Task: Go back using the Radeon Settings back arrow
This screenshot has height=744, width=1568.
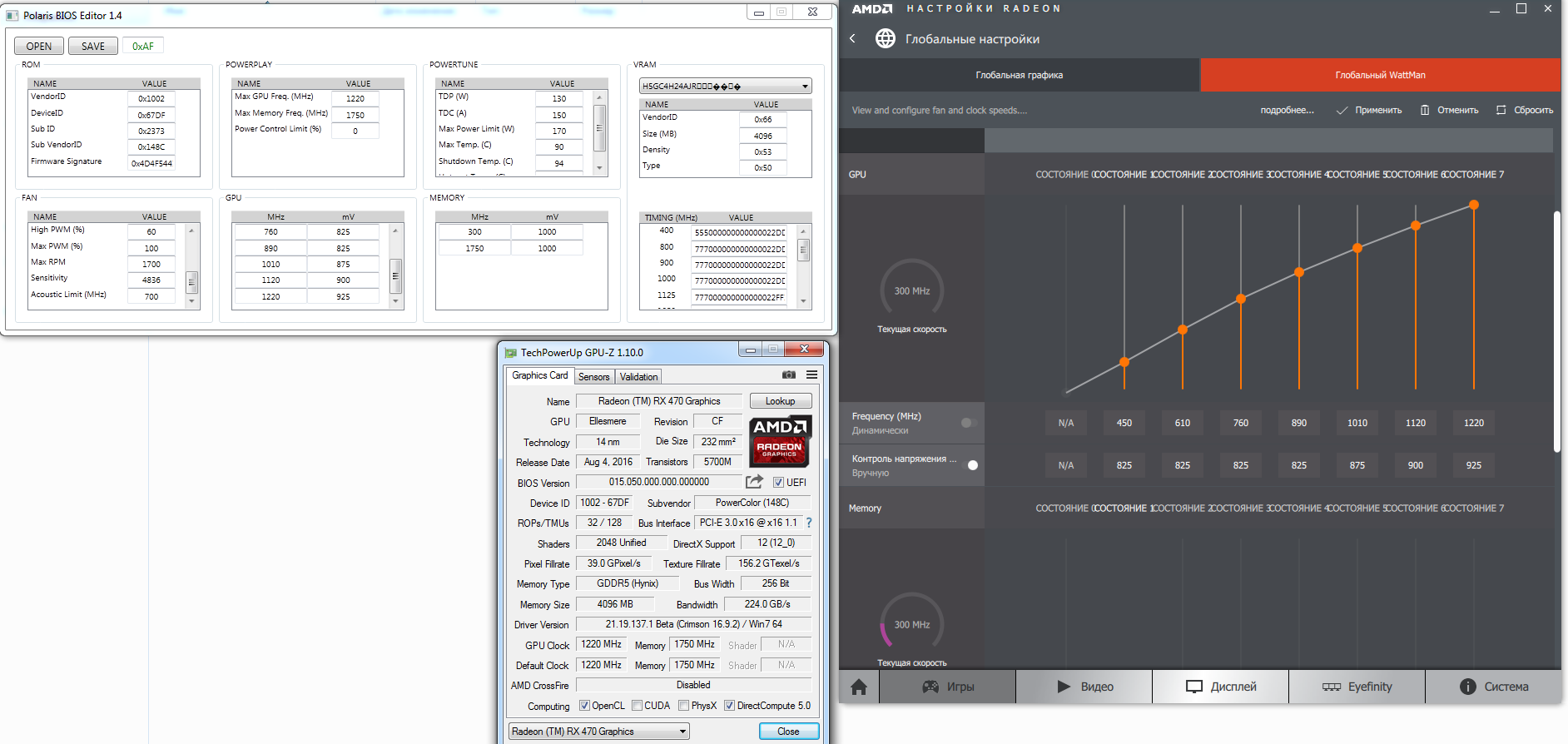Action: pos(852,38)
